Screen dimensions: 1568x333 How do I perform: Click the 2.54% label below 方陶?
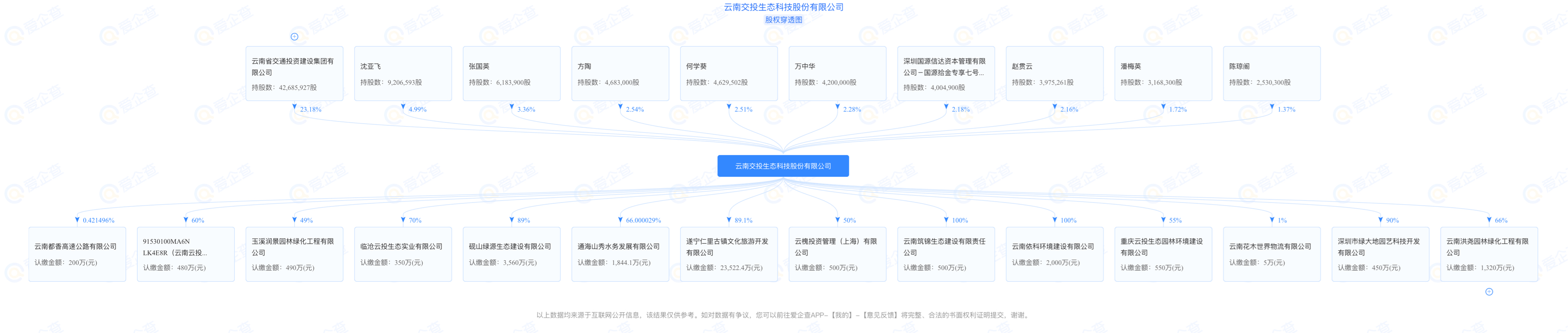pyautogui.click(x=635, y=110)
